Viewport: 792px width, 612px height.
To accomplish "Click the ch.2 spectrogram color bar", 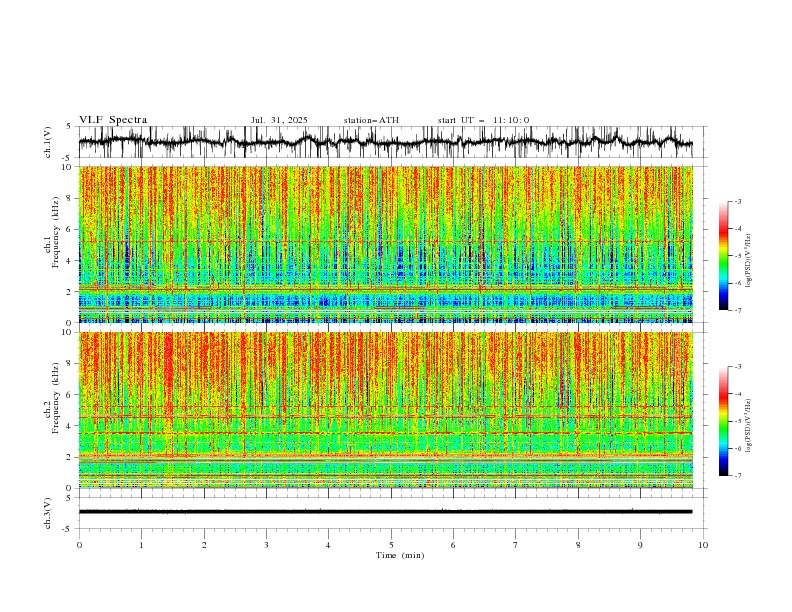I will point(723,421).
